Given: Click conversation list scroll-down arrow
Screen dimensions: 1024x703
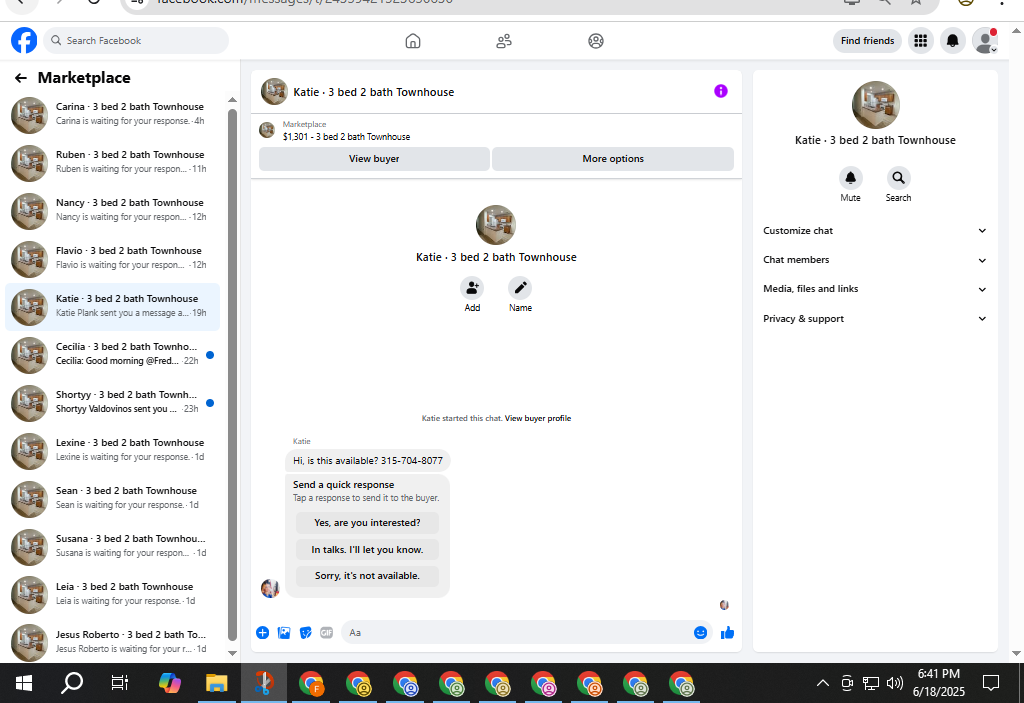Looking at the screenshot, I should point(232,653).
